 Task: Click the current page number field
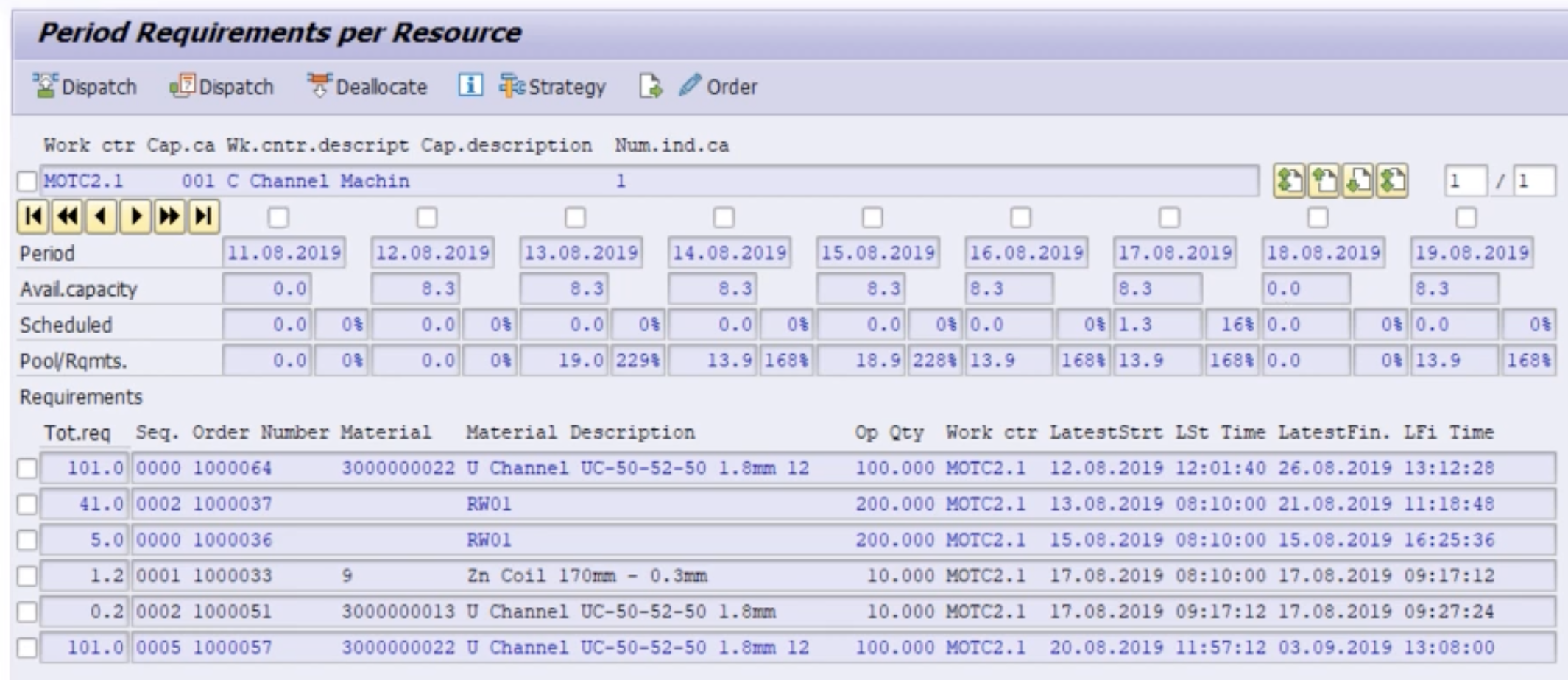(x=1466, y=181)
